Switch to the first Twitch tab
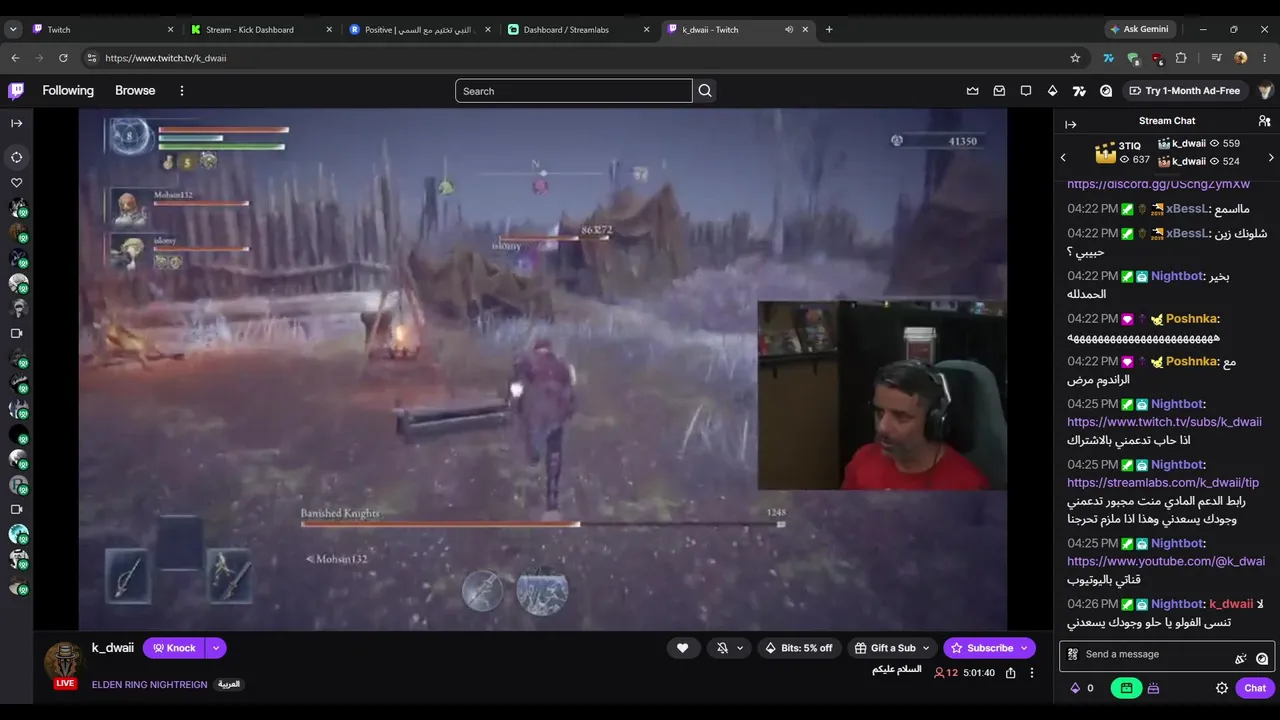Viewport: 1280px width, 720px height. pos(103,29)
